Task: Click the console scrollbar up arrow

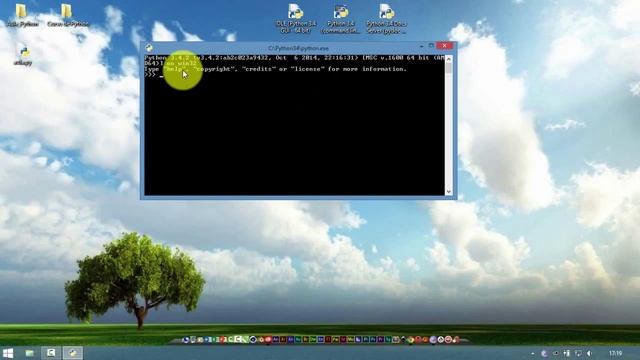Action: coord(449,59)
